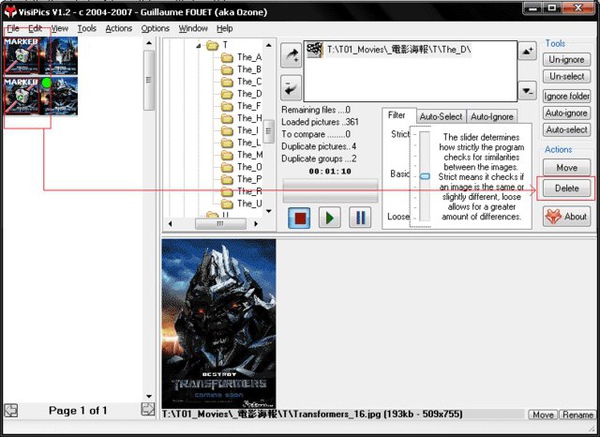Click the Auto-ignore button

coord(566,113)
